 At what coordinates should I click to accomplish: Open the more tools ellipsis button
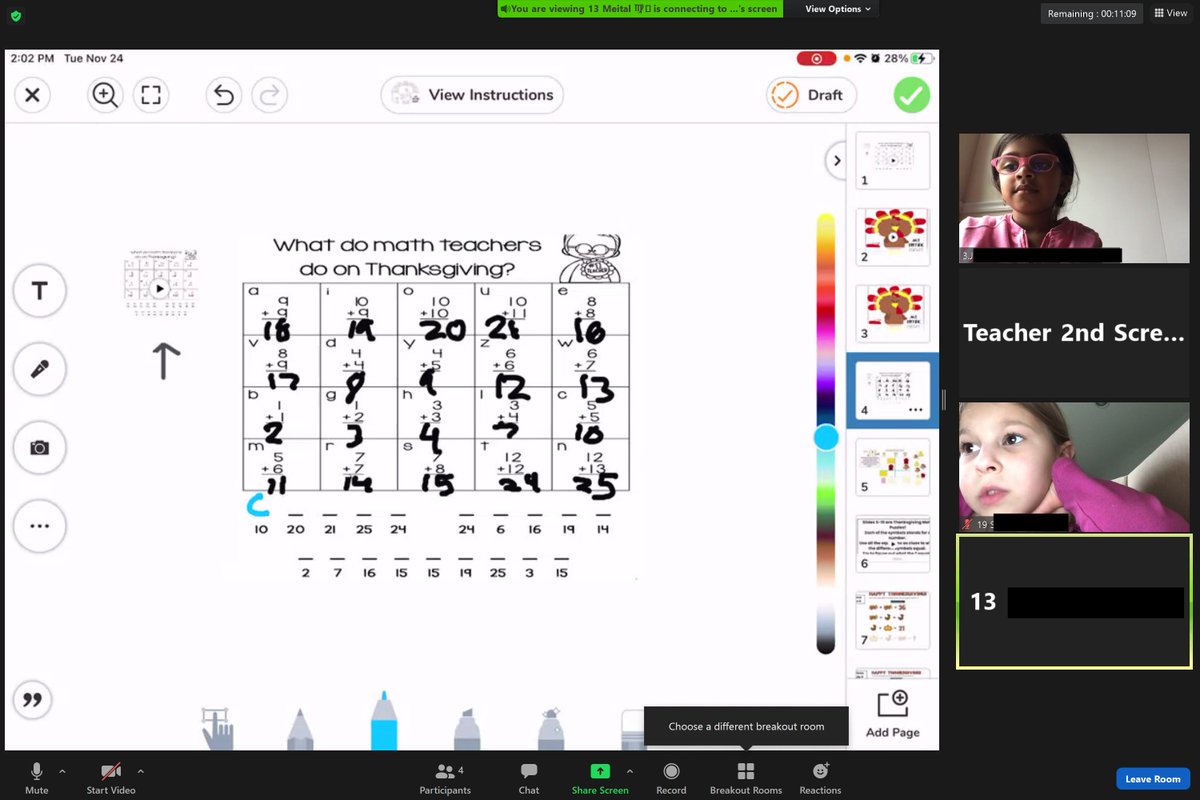40,525
